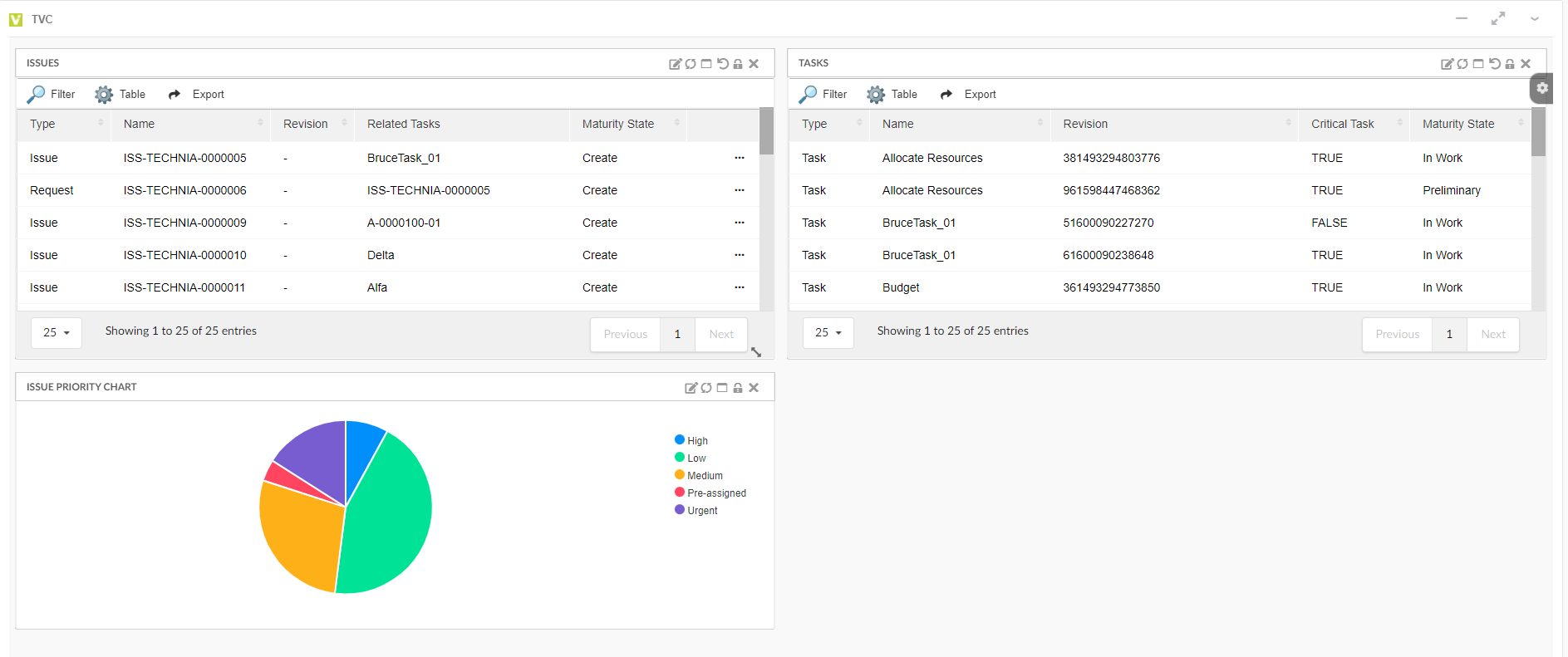Maximize the Issue Priority Chart widget

(722, 388)
